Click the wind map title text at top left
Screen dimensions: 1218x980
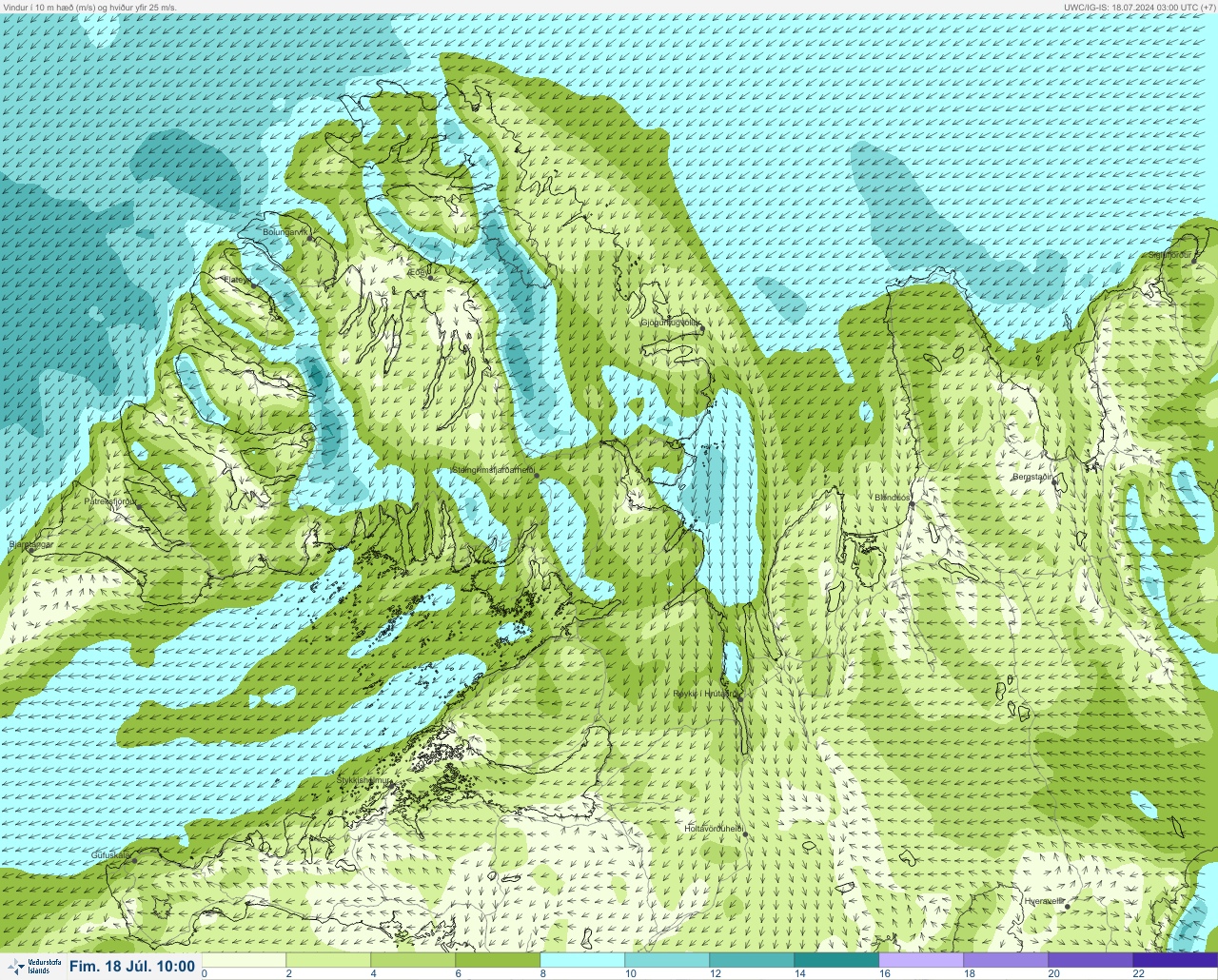tap(91, 7)
